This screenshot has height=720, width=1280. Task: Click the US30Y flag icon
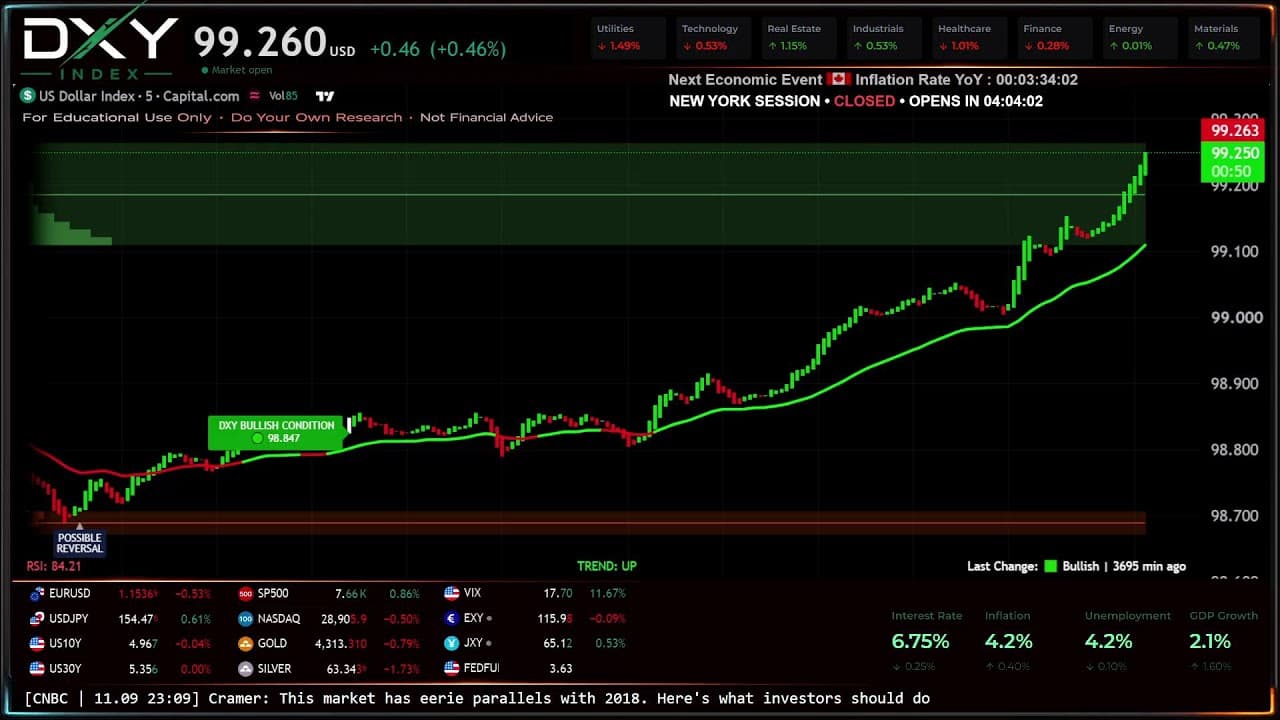[37, 669]
